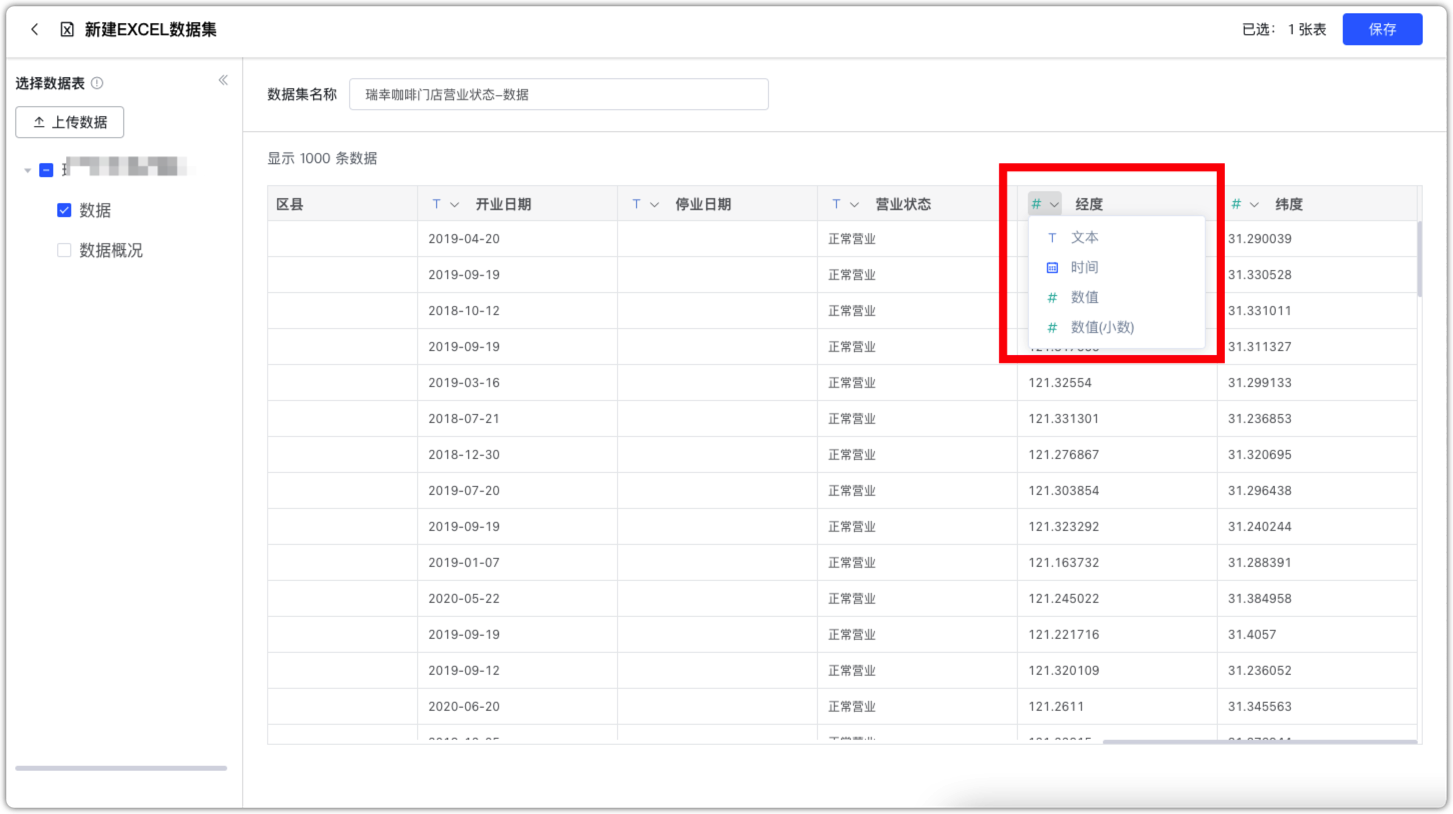Click latitude cell 31.384958
1453x814 pixels.
tap(1317, 599)
